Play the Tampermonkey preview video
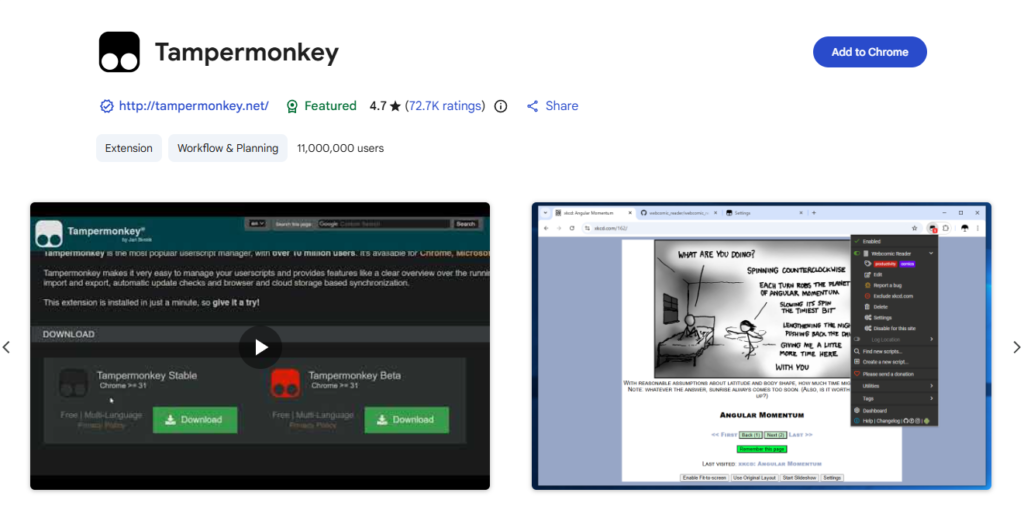This screenshot has height=510, width=1024. click(x=260, y=347)
